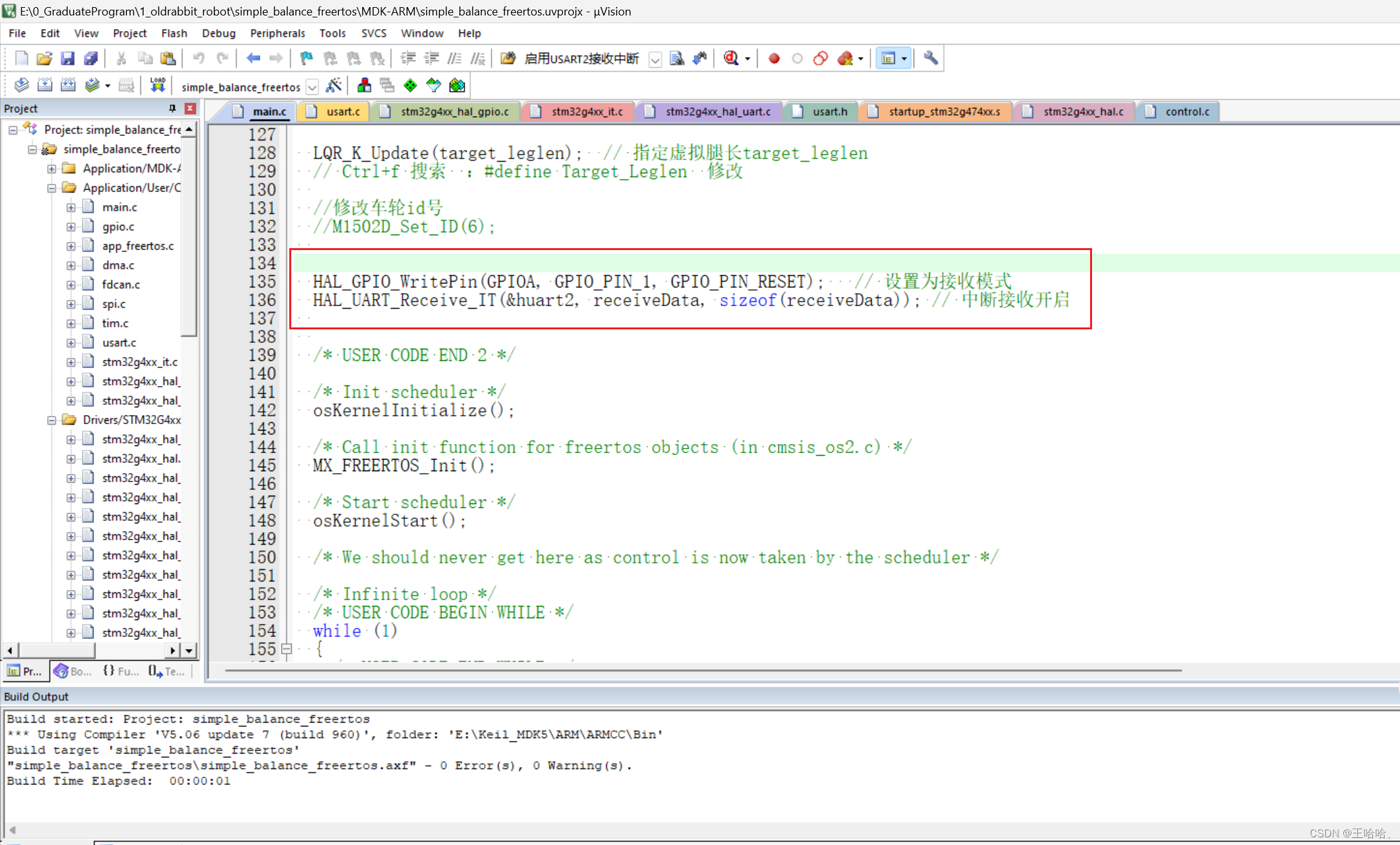Open the SVCS menu

374,34
